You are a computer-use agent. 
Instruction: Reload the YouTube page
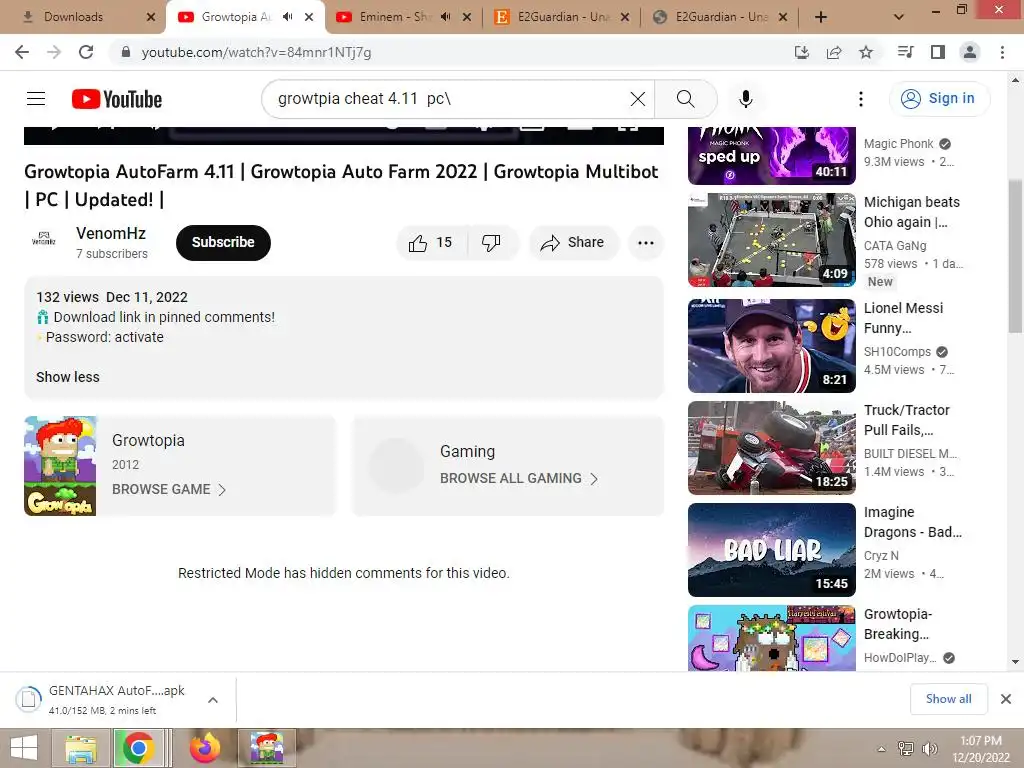tap(86, 52)
